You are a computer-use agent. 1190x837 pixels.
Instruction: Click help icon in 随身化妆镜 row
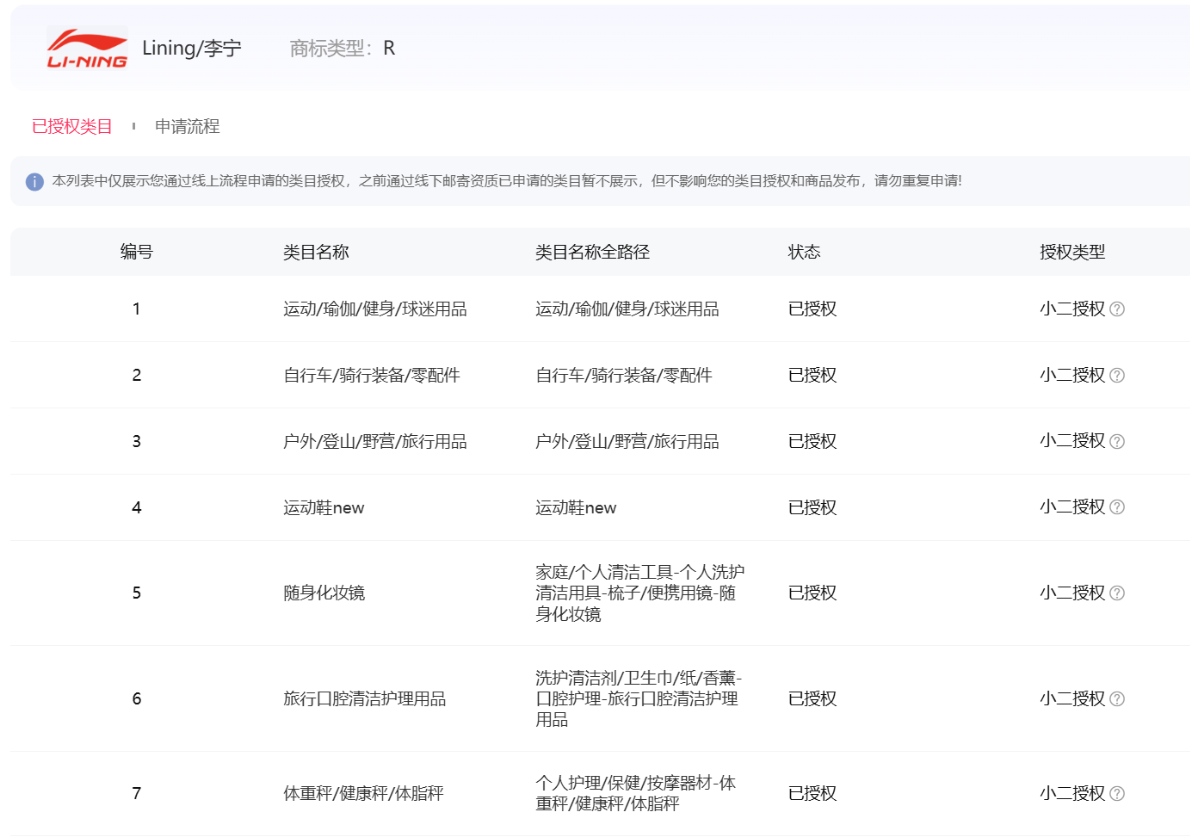click(1117, 594)
